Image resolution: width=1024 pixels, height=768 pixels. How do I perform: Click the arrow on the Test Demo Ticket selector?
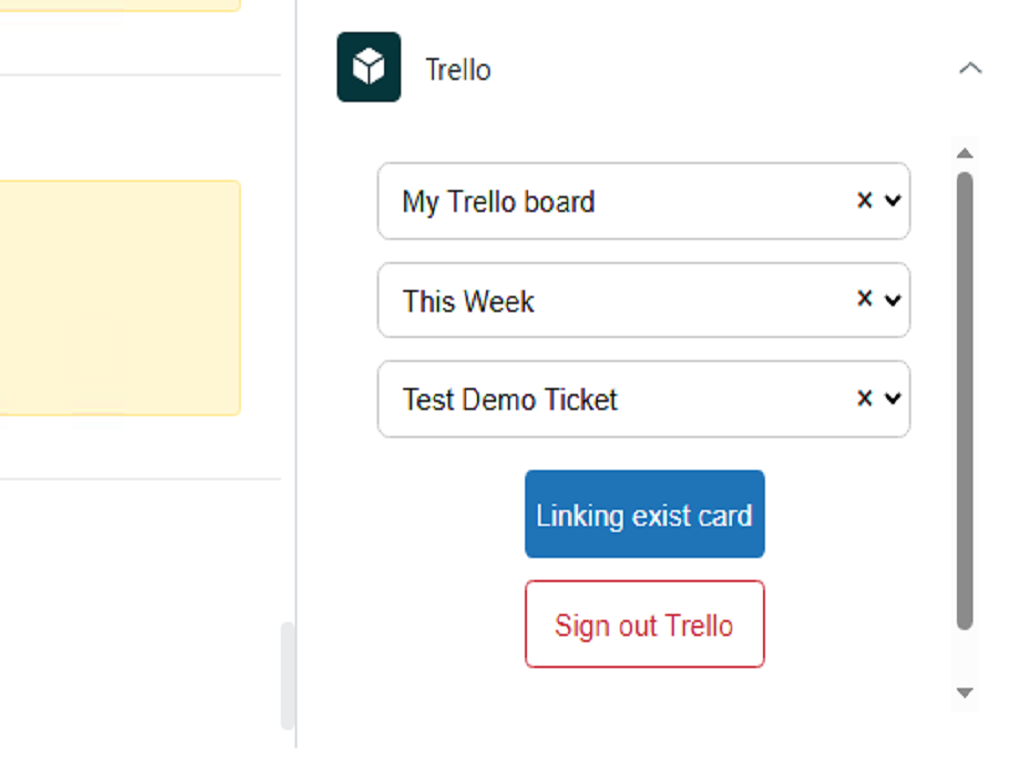coord(893,398)
